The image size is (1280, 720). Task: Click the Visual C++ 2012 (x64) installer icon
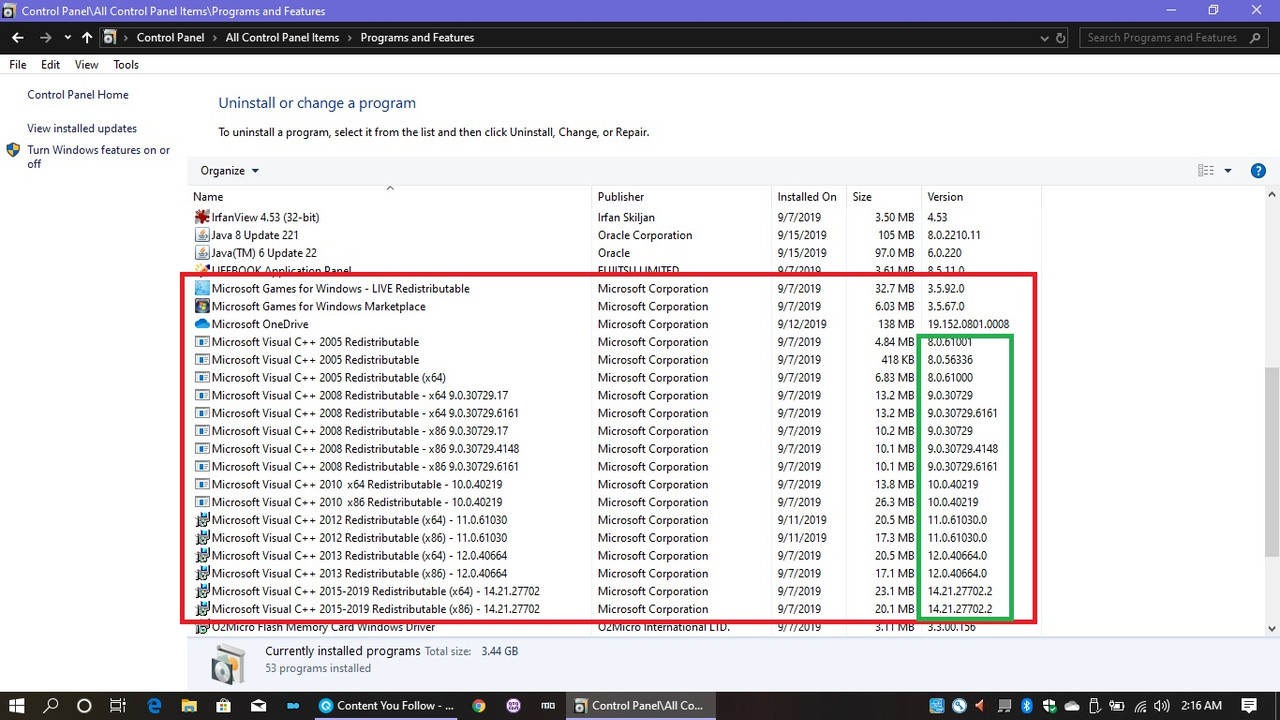202,520
